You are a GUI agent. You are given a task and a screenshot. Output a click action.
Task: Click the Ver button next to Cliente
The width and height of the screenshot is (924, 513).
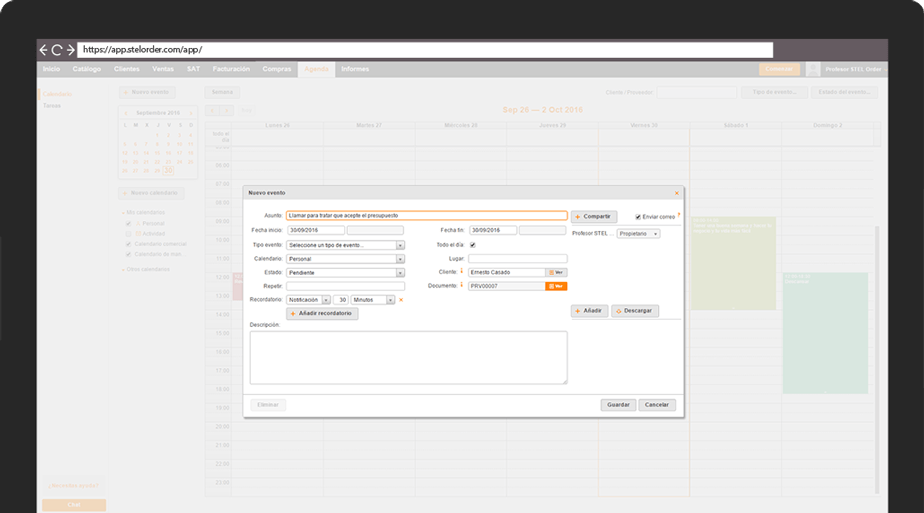[x=556, y=273]
